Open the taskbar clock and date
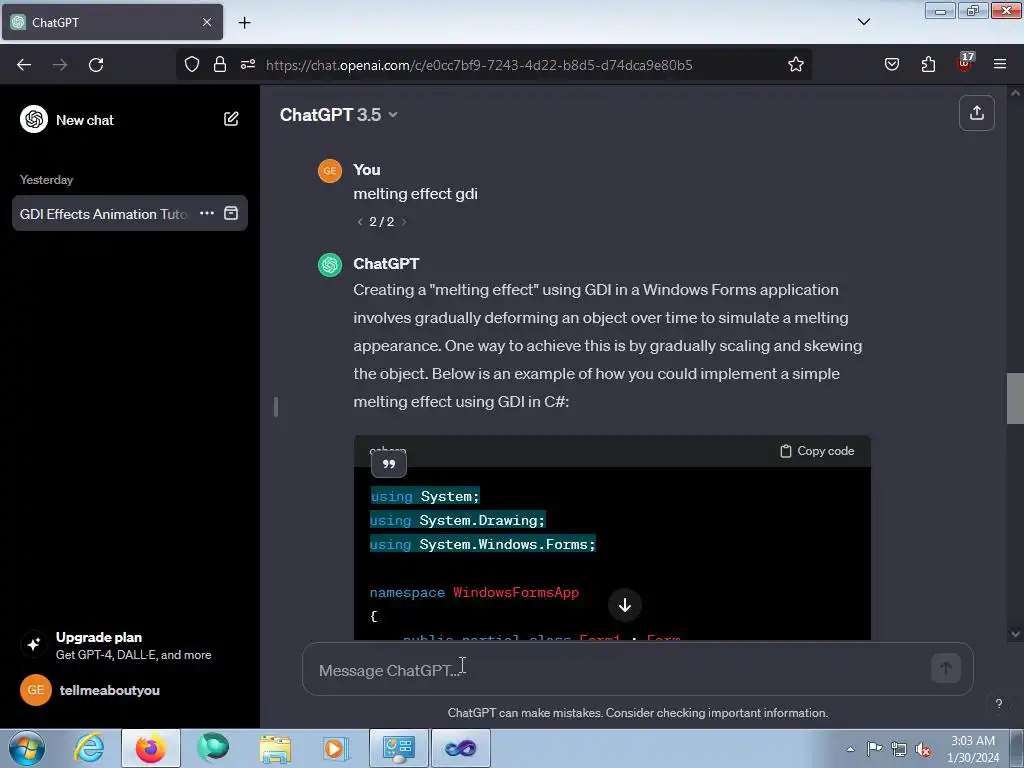The image size is (1024, 768). click(x=972, y=749)
